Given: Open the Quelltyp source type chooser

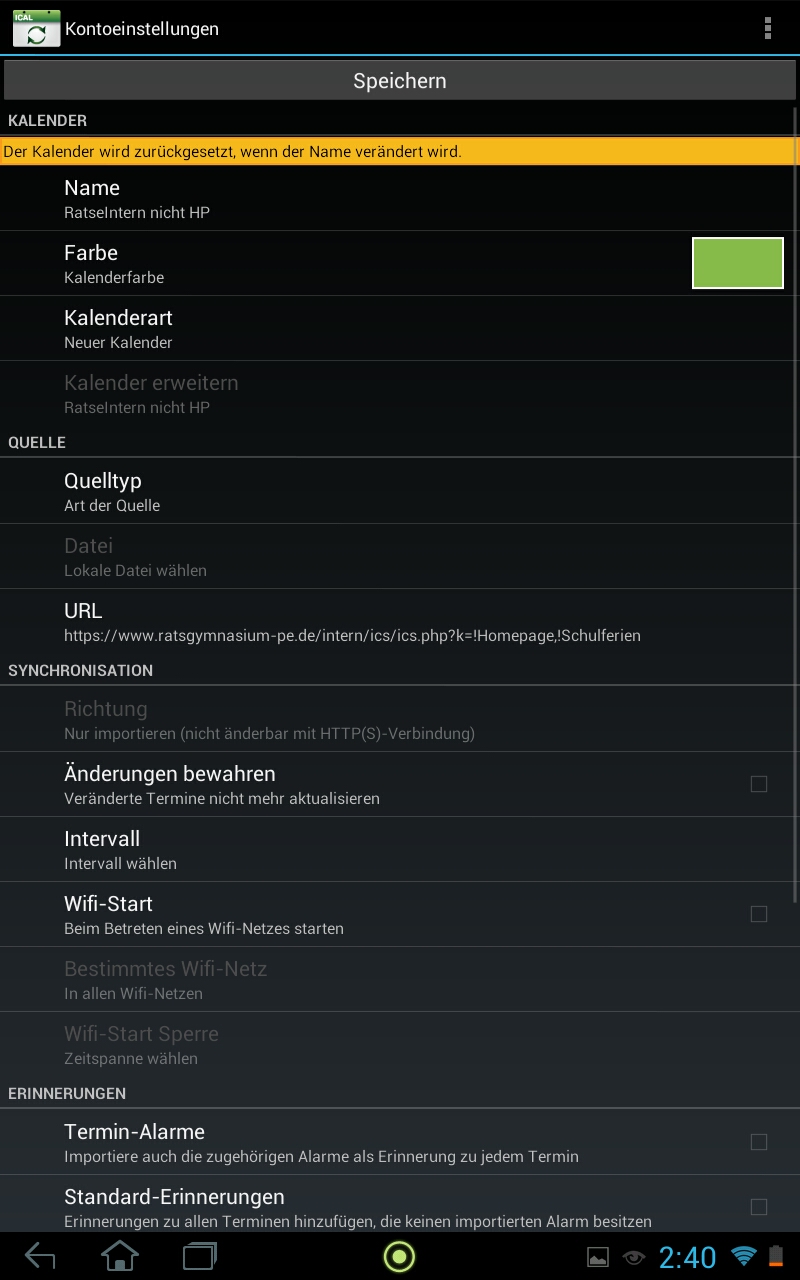Looking at the screenshot, I should coord(400,491).
